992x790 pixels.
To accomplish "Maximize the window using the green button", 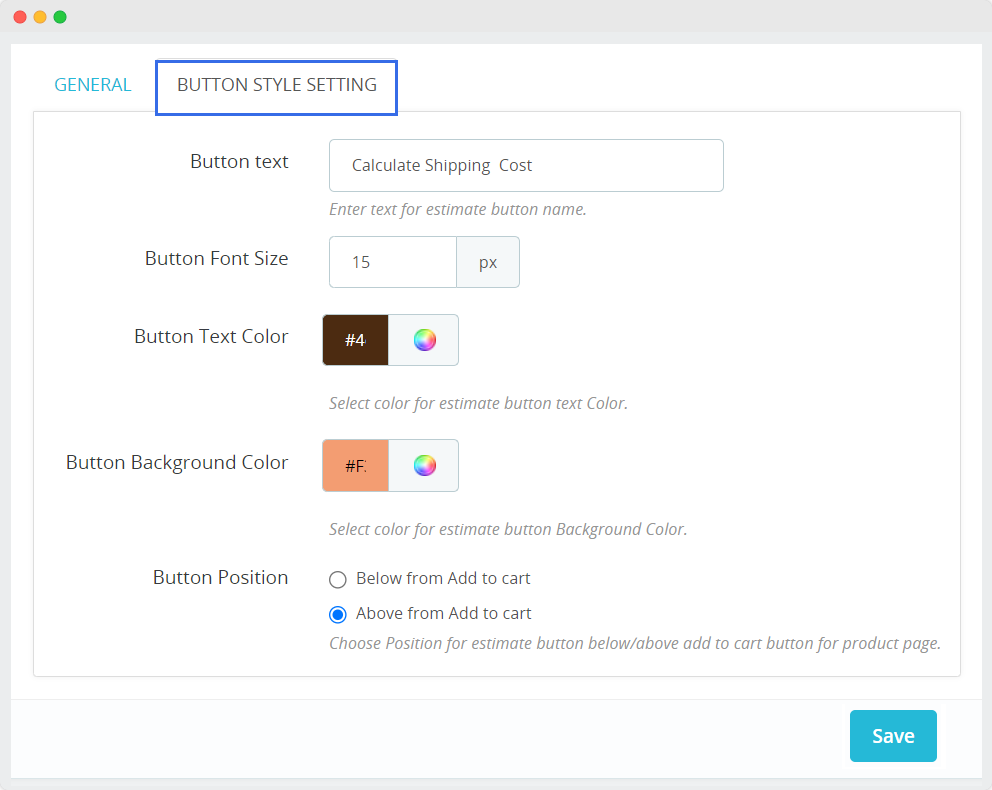I will (x=60, y=17).
